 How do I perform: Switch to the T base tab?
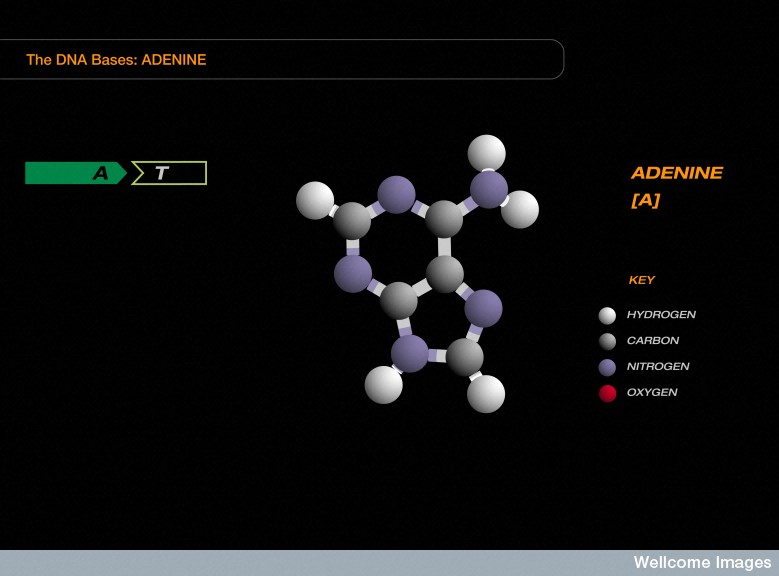(x=169, y=173)
